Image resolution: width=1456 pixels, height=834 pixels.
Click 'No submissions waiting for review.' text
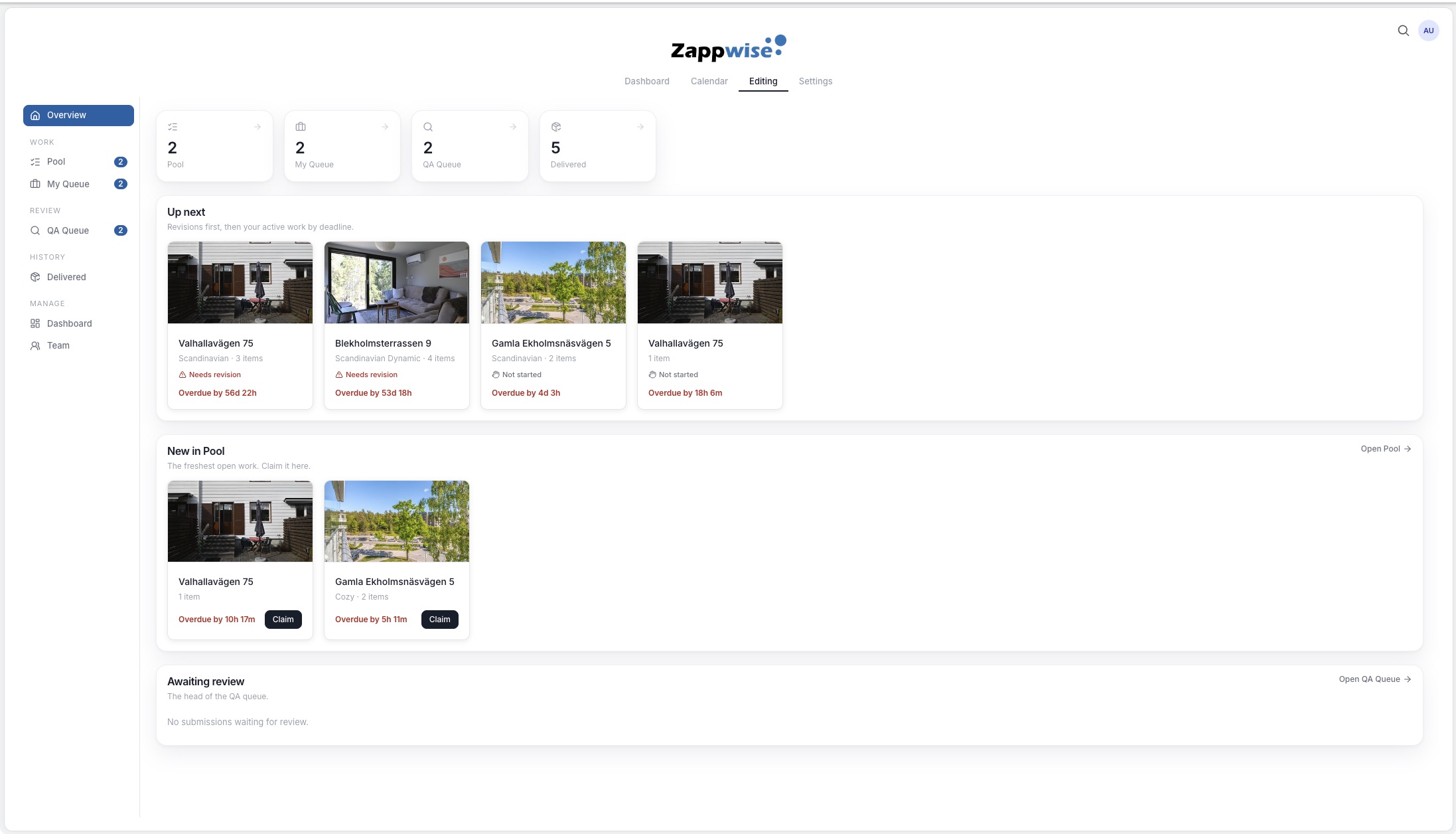pyautogui.click(x=238, y=722)
